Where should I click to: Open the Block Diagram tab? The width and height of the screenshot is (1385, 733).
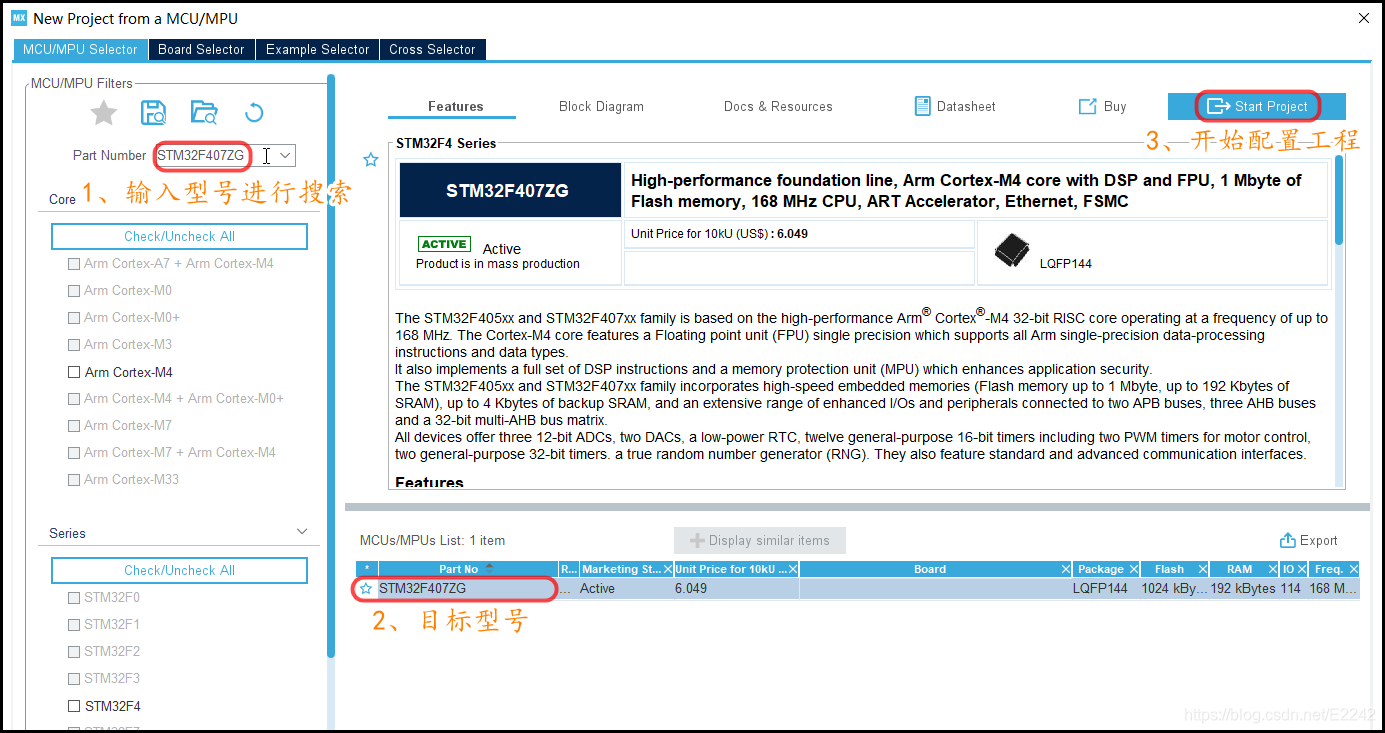point(601,106)
